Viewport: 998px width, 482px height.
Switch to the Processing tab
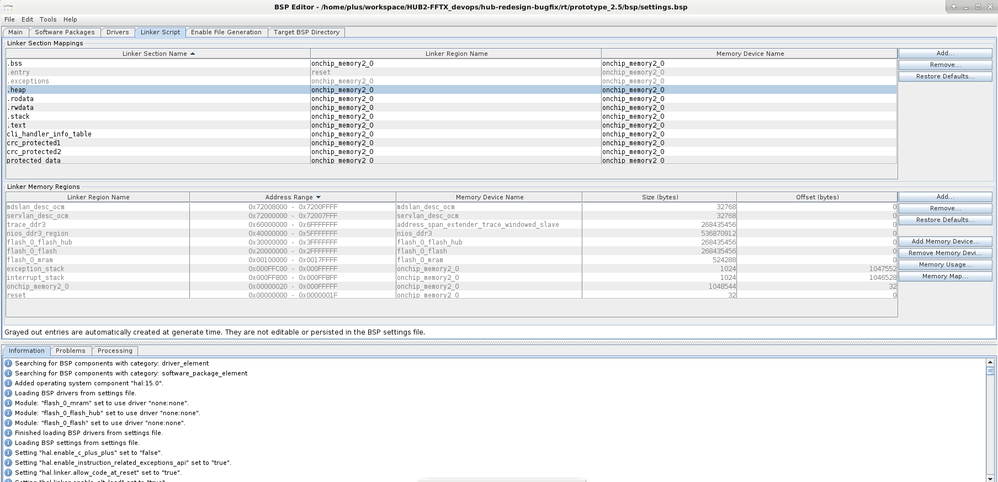coord(115,351)
